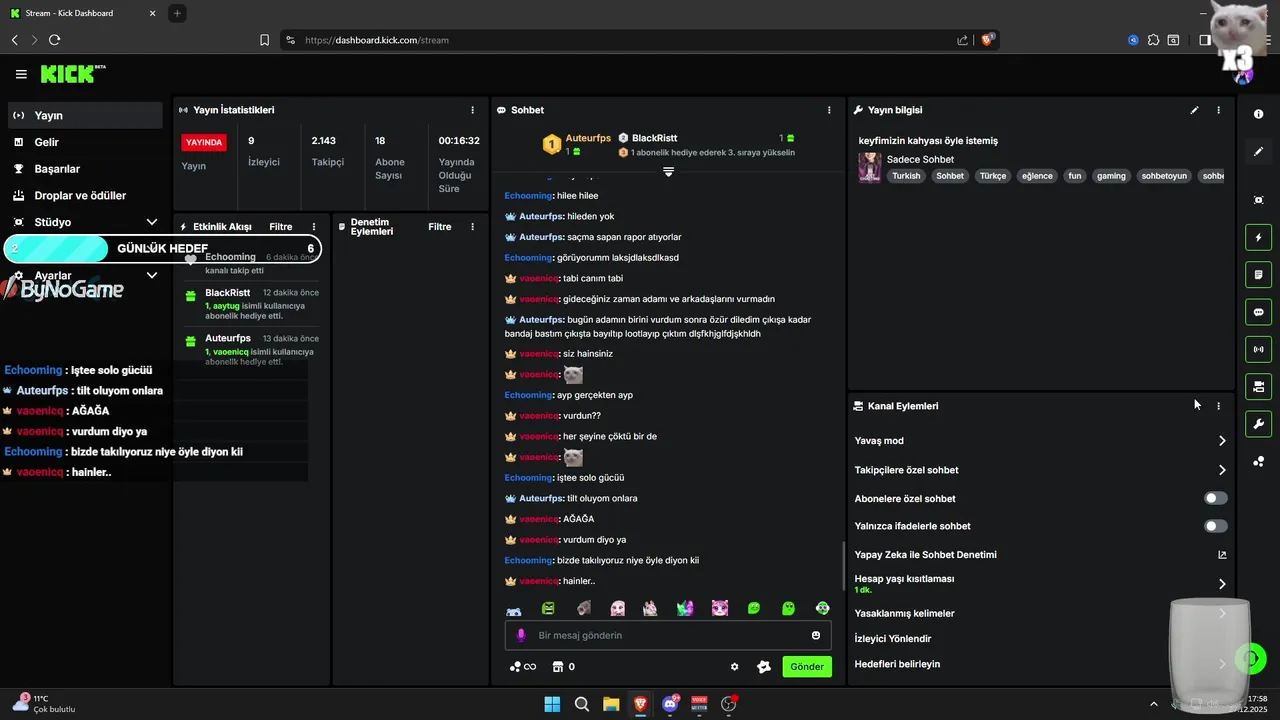Open Windows Start menu

(552, 704)
